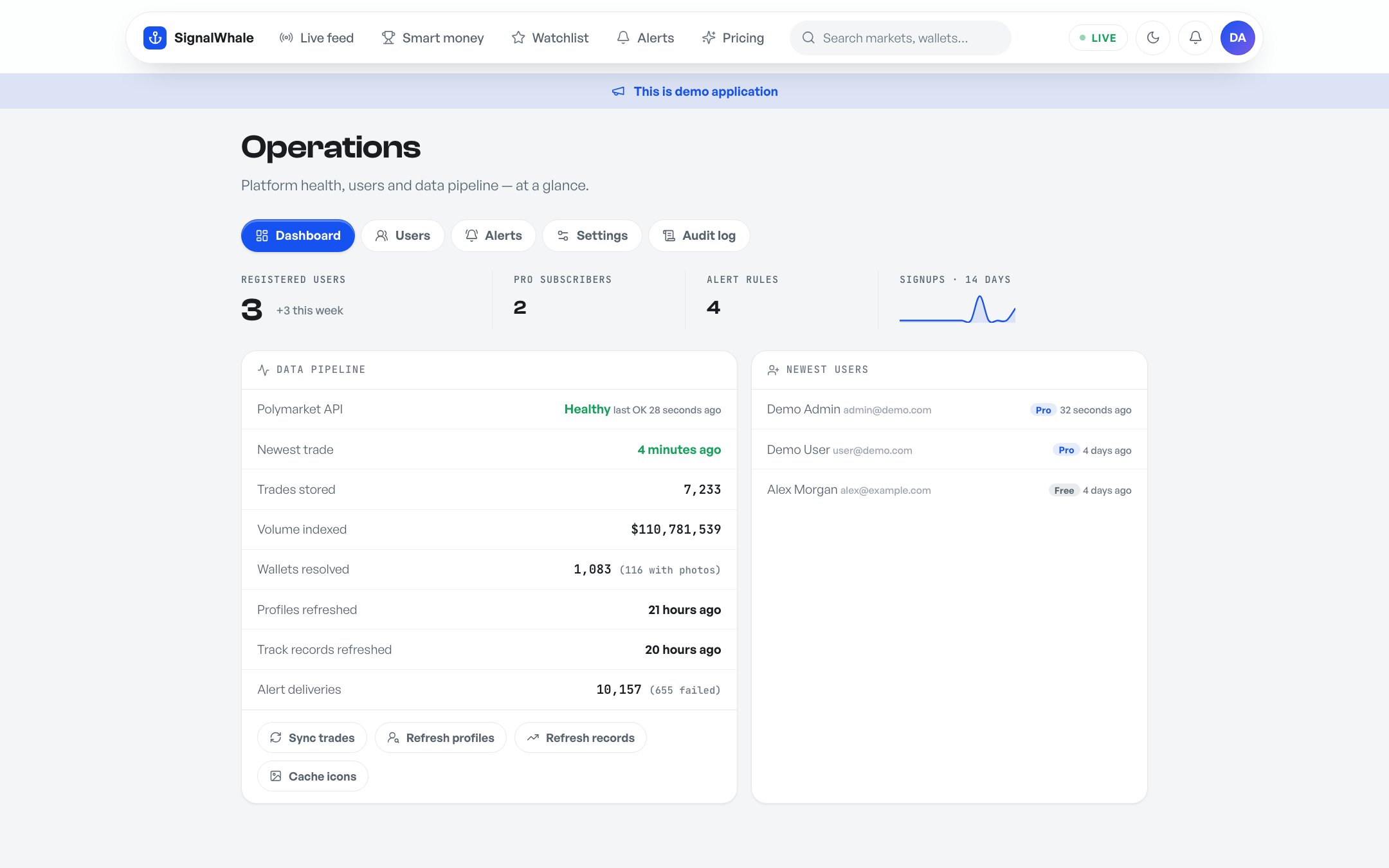Click the Alex Morgan name

pyautogui.click(x=802, y=490)
